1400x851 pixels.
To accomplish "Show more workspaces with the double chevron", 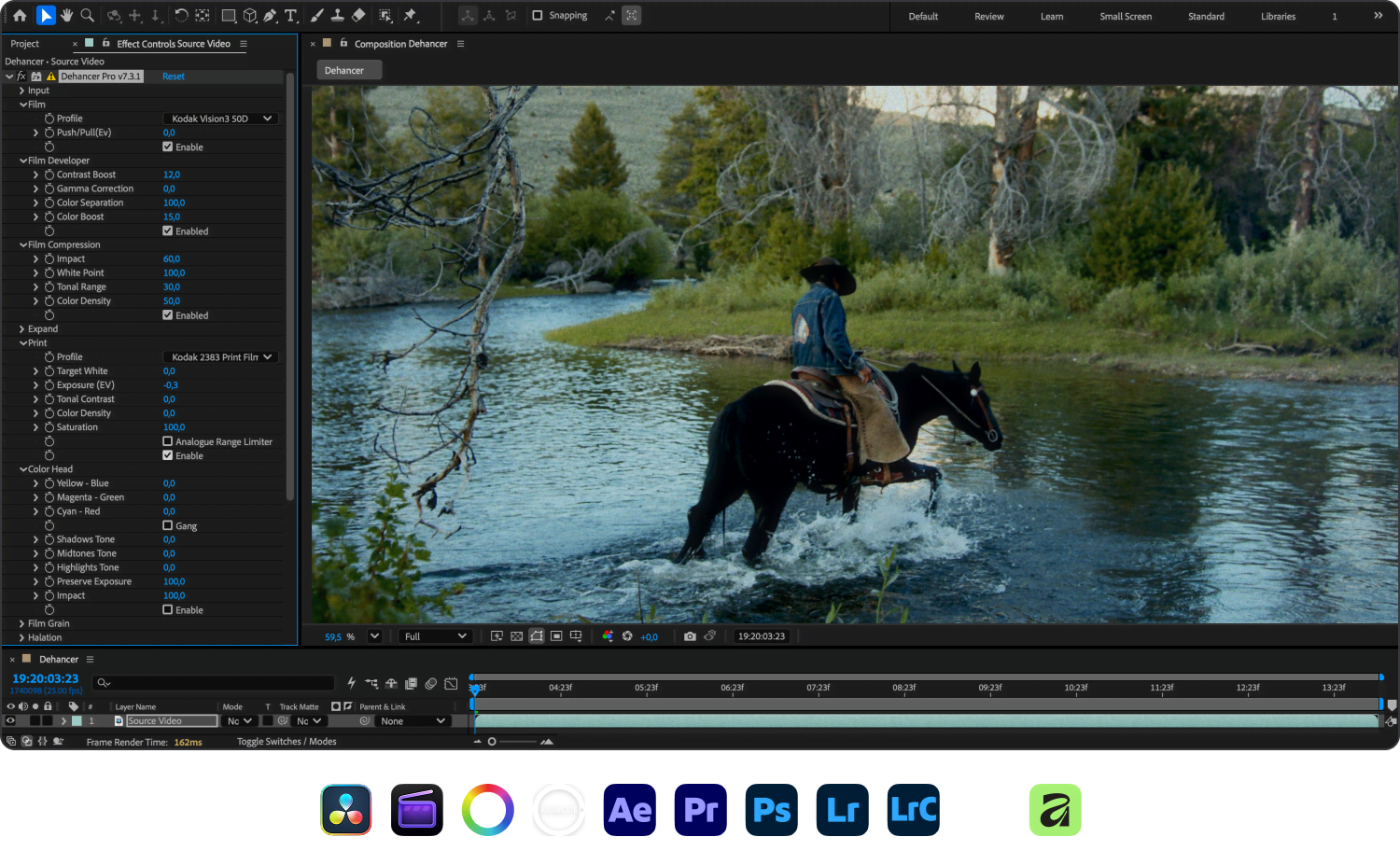I will [1379, 16].
